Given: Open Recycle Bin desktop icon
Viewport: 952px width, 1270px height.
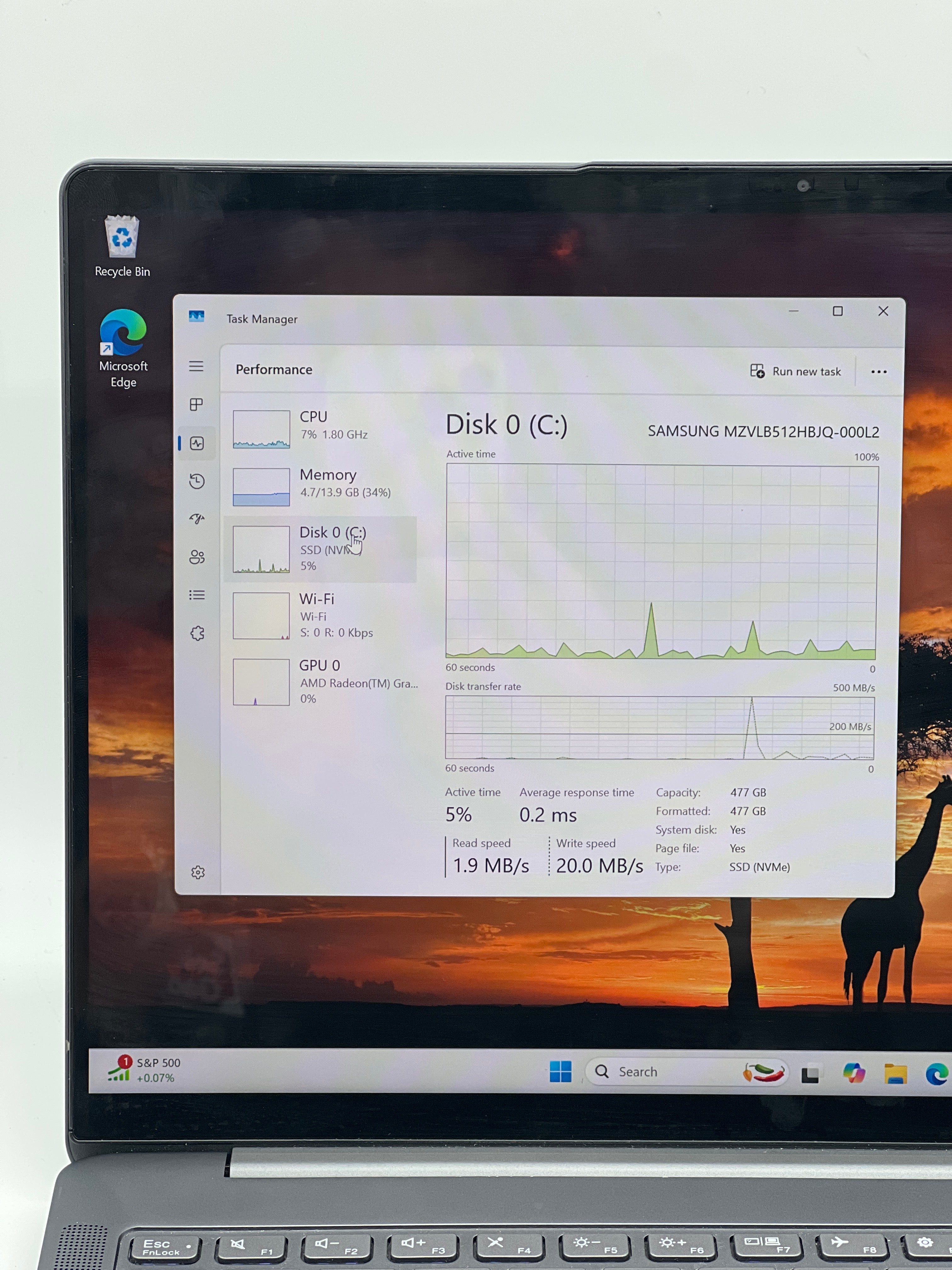Looking at the screenshot, I should click(x=122, y=247).
